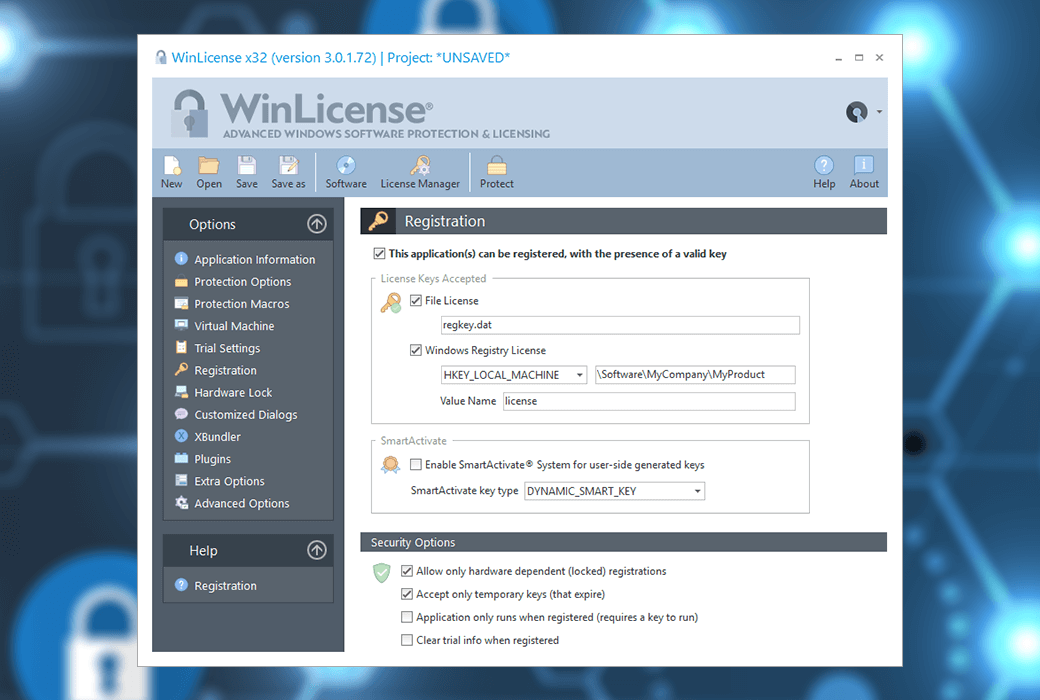Open the About dialog
The width and height of the screenshot is (1040, 700).
(x=862, y=171)
